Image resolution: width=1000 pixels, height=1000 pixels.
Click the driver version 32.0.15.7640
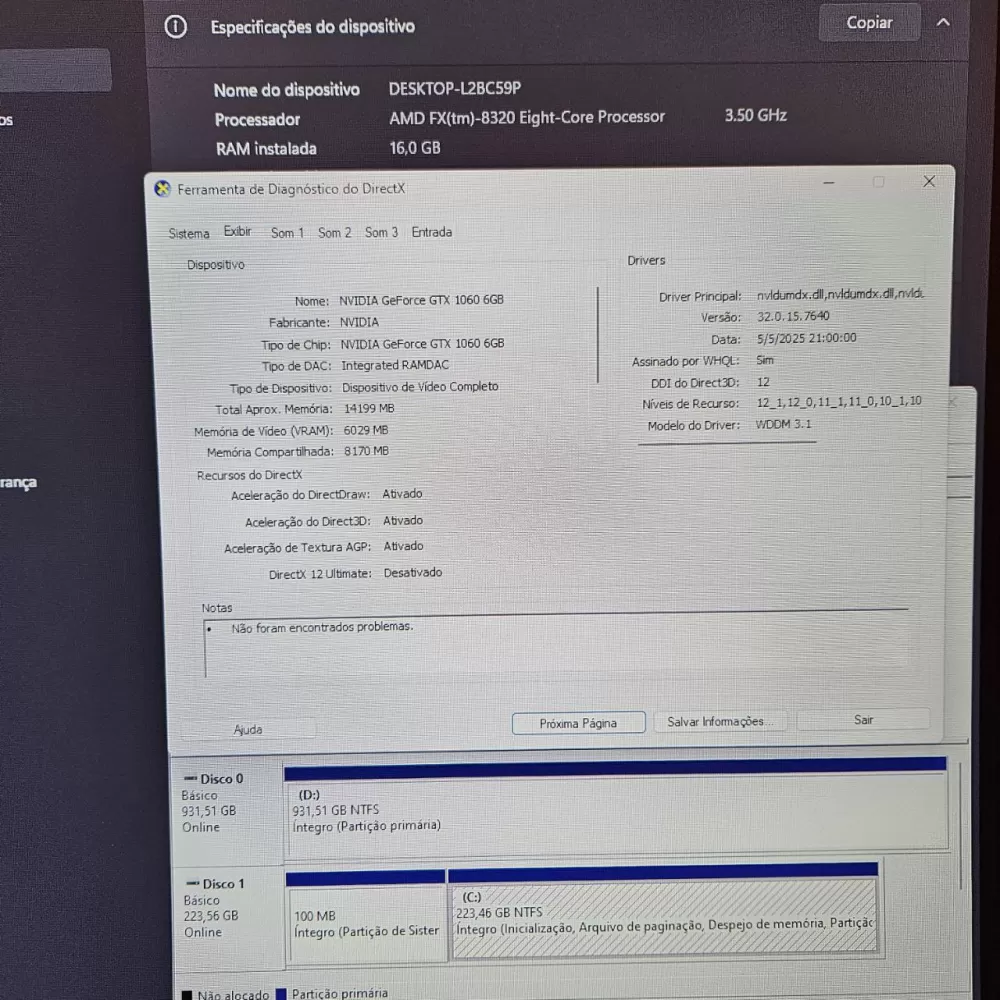point(793,316)
